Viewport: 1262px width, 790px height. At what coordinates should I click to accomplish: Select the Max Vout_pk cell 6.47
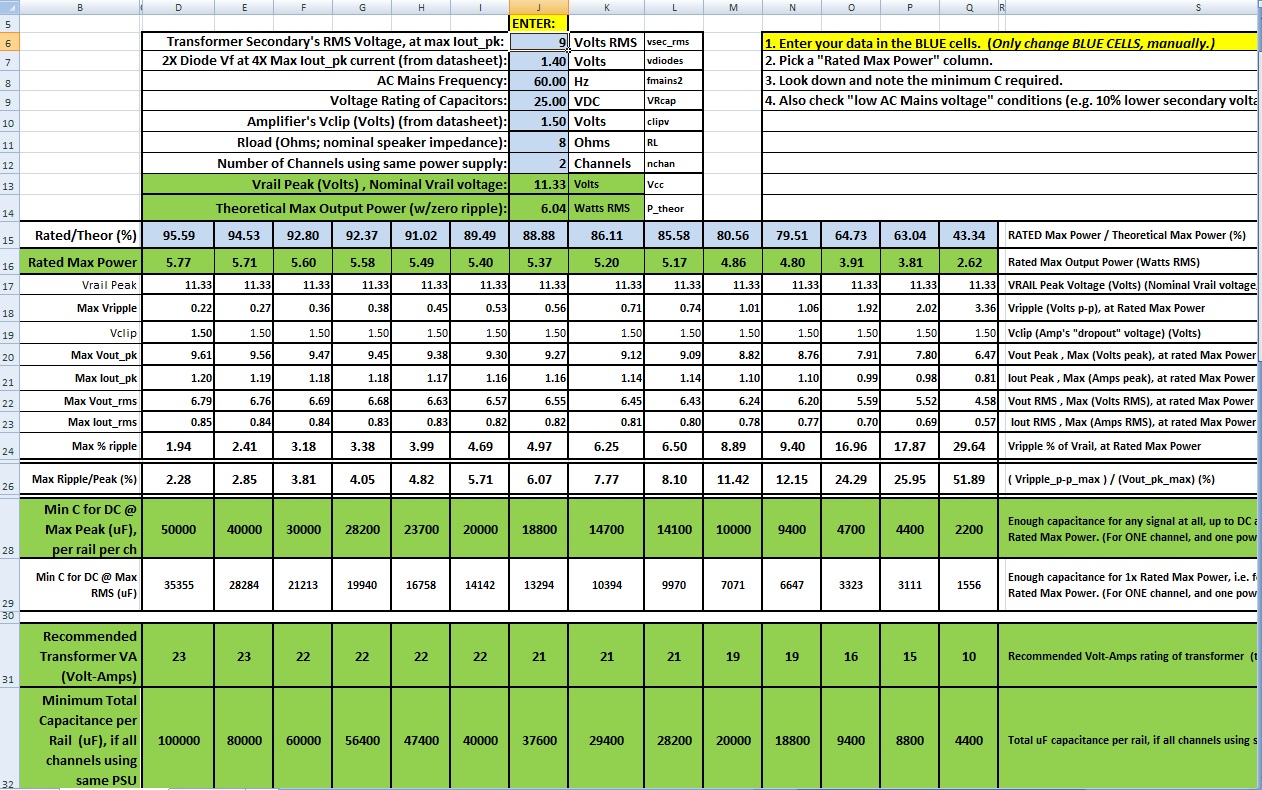coord(968,355)
